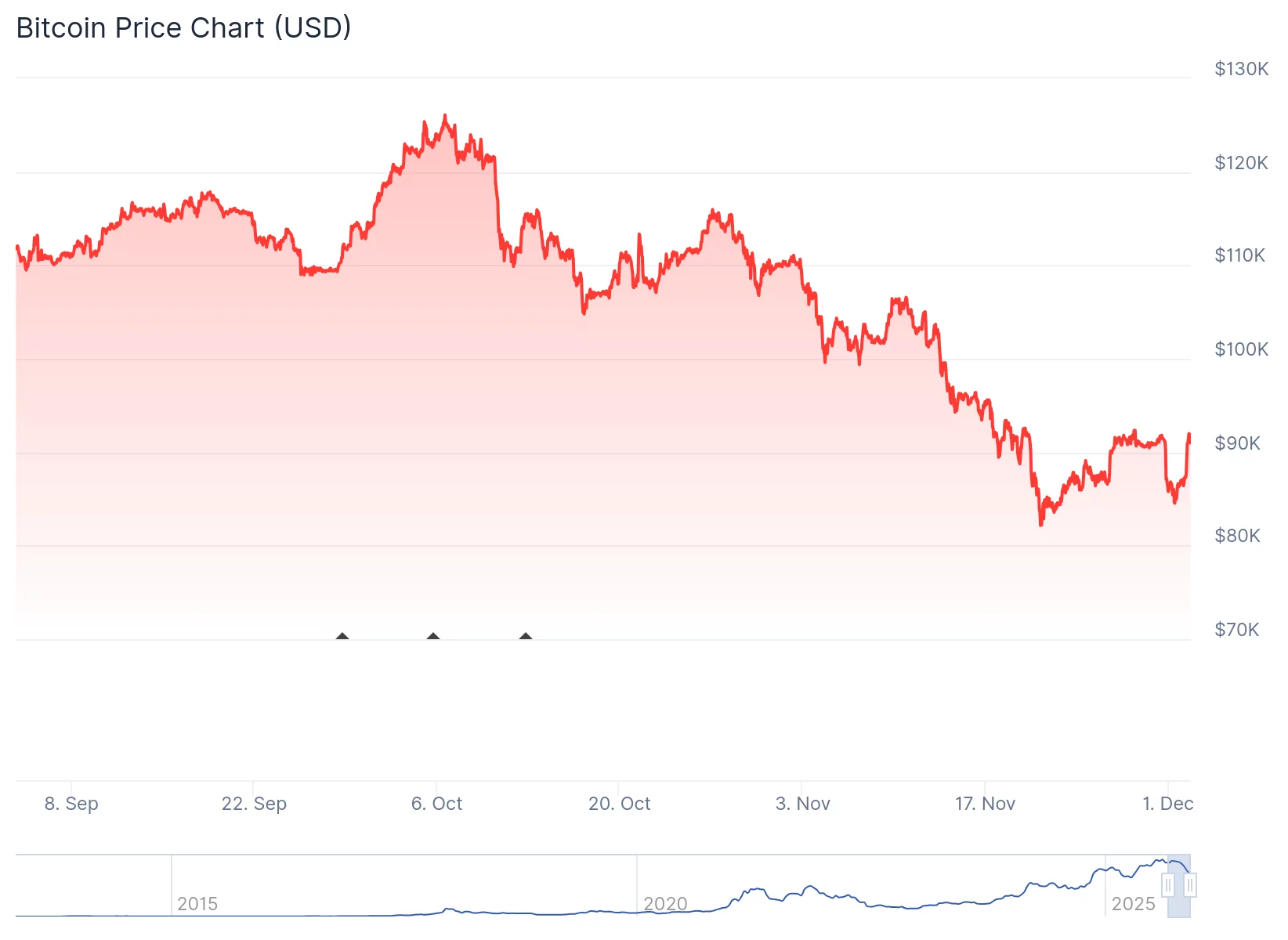This screenshot has width=1288, height=940.
Task: Click the right navigator range handle
Action: point(1190,886)
